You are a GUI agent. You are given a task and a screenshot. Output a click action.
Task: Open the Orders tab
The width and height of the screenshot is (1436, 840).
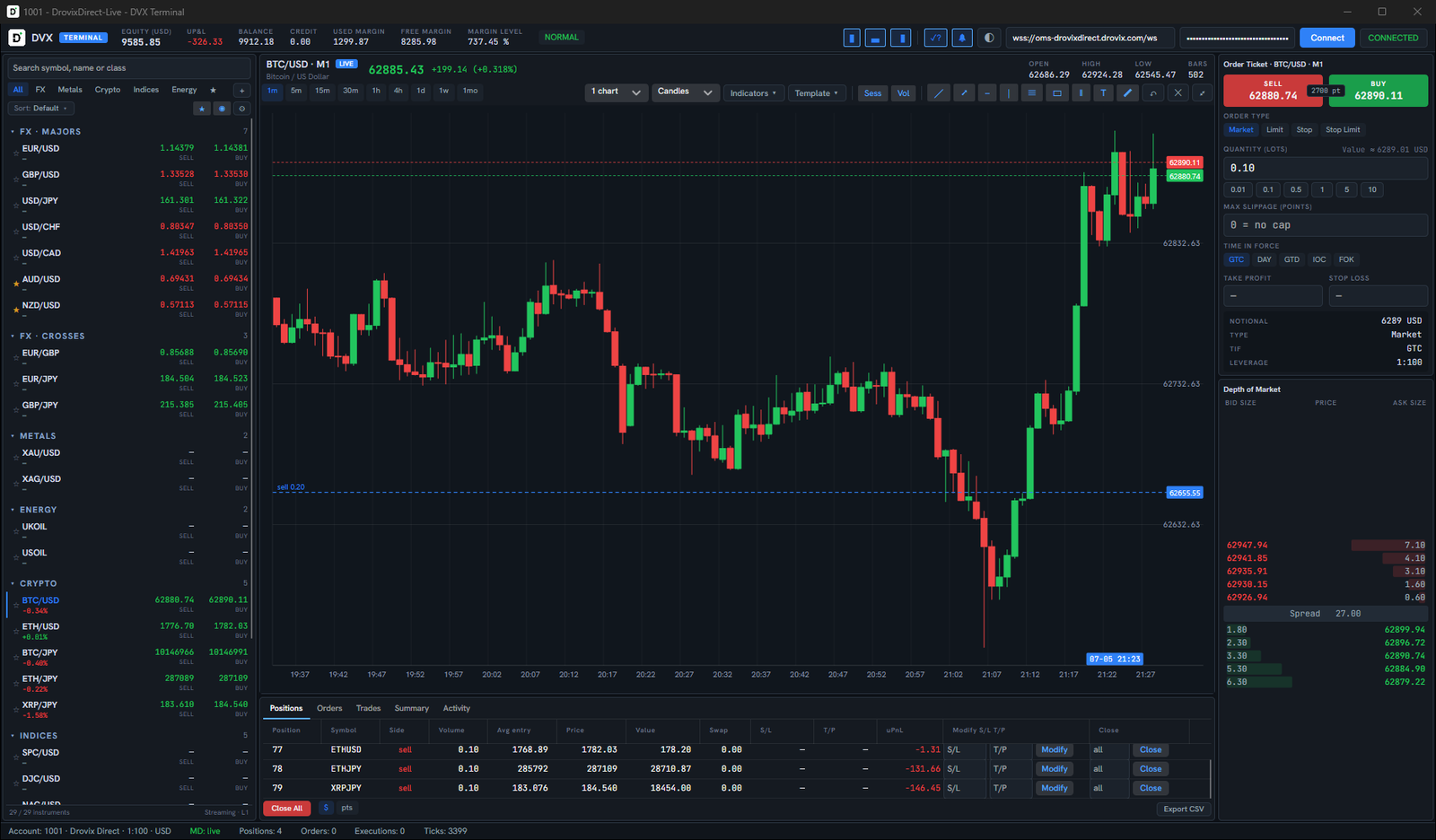(329, 709)
